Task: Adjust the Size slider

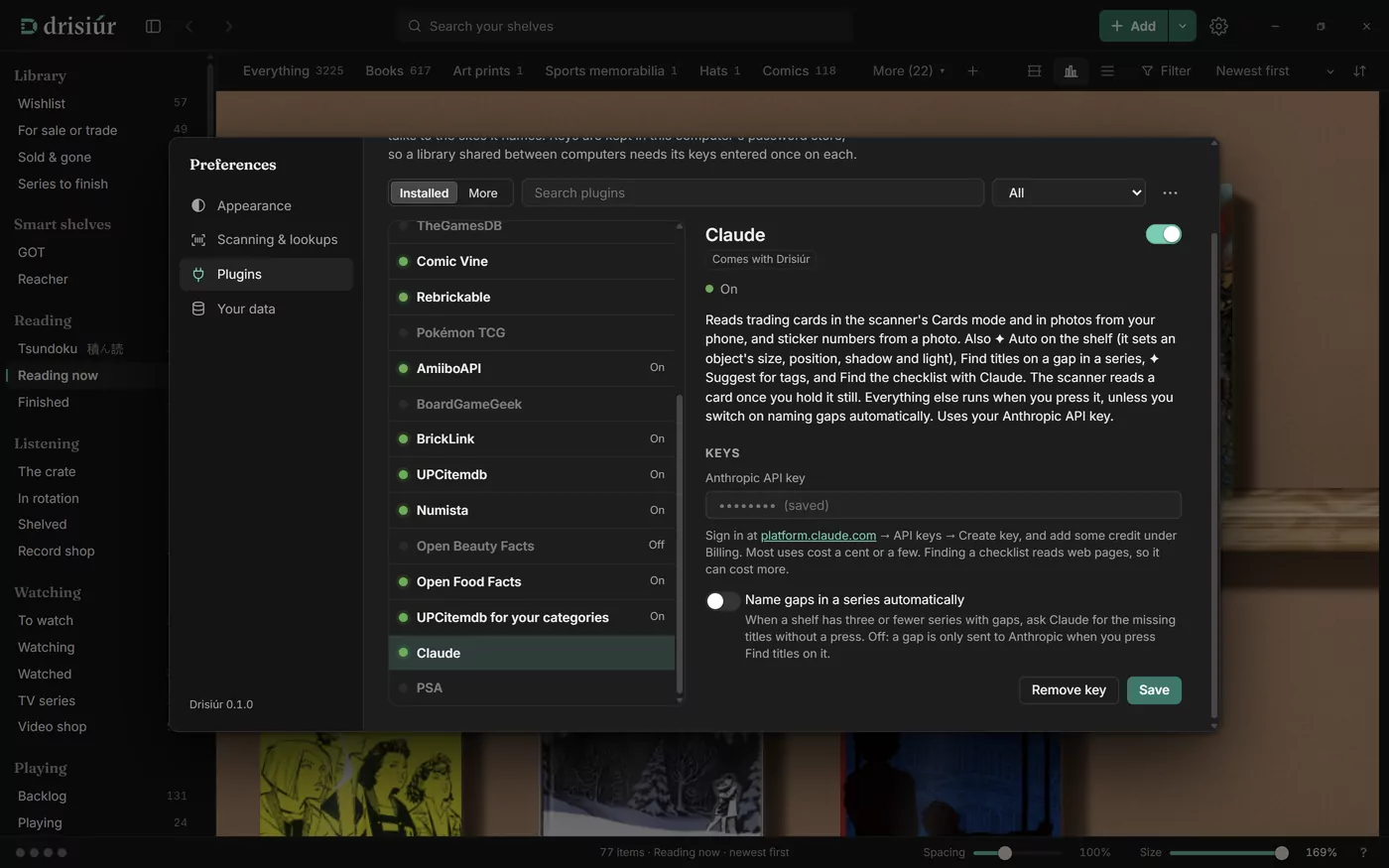Action: 1228,852
